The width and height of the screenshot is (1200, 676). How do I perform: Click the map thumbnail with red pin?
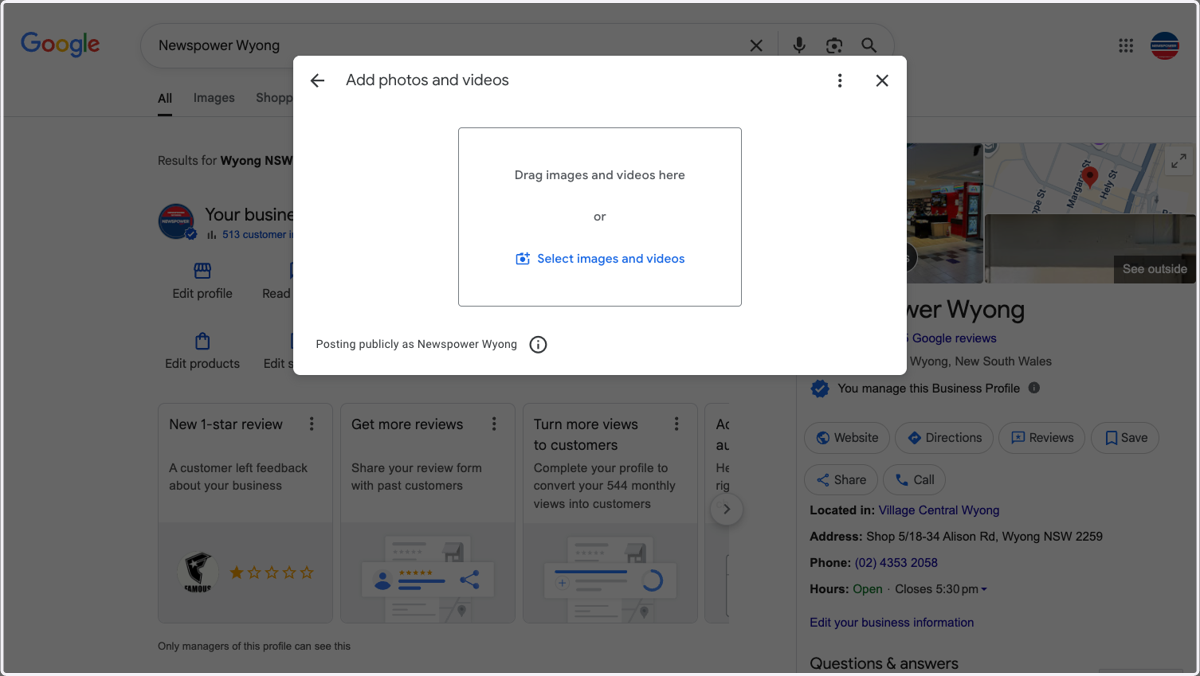1089,178
